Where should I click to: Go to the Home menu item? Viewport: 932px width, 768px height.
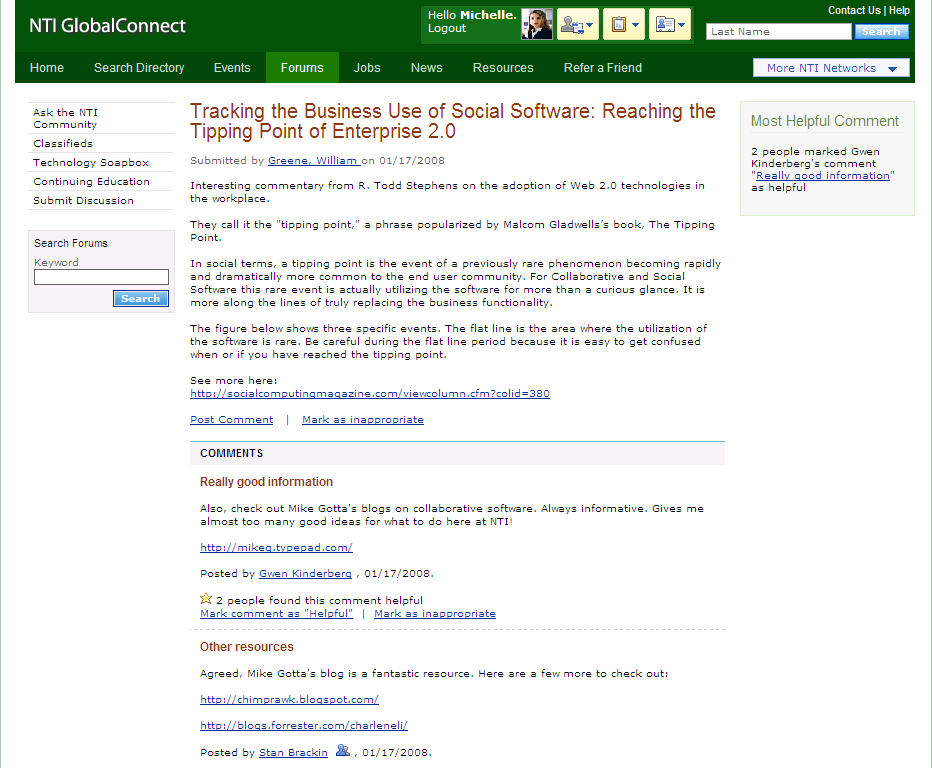[47, 68]
